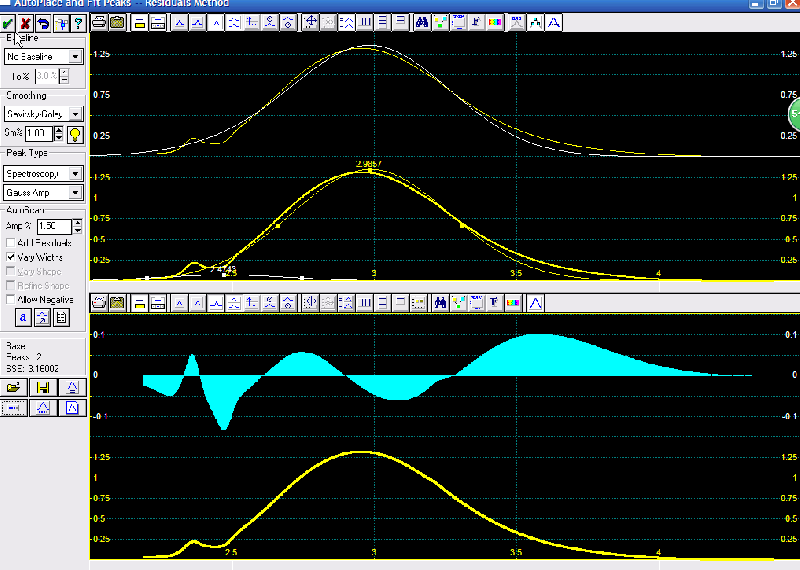The height and width of the screenshot is (570, 800).
Task: Open the rainbow color scheme icon in top toolbar
Action: pos(494,22)
